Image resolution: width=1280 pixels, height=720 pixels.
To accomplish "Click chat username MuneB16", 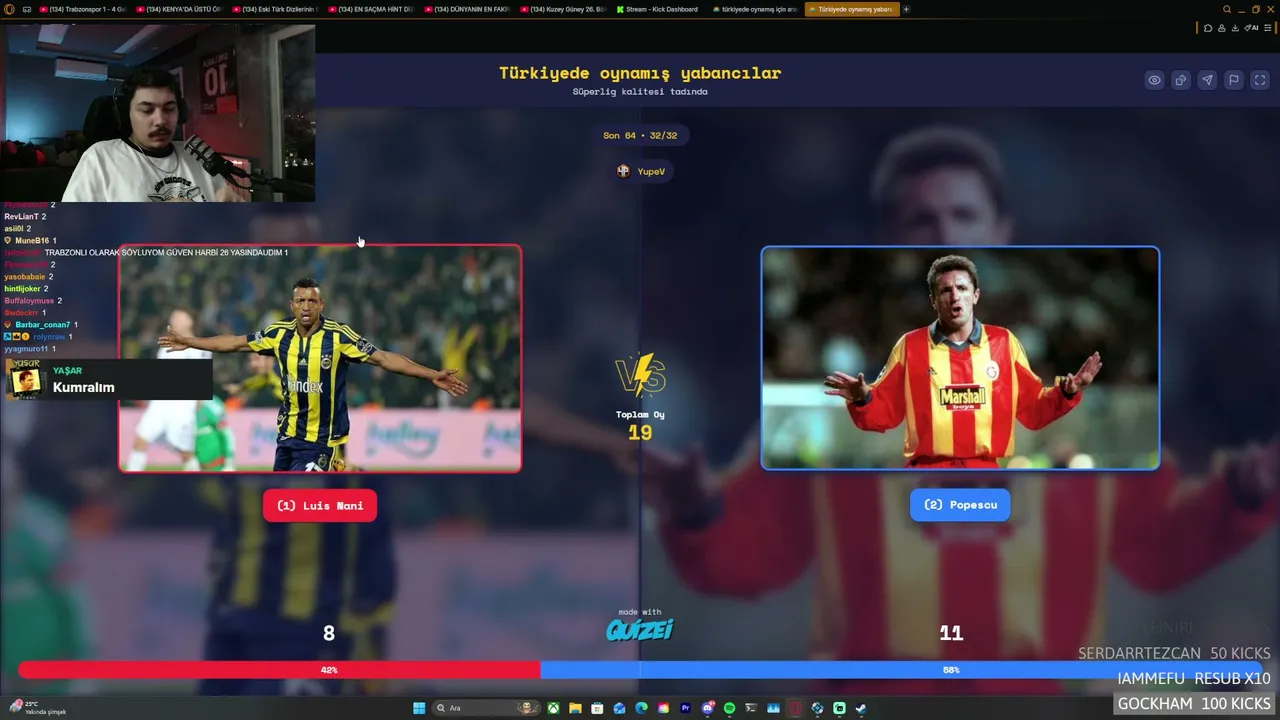I will coord(32,240).
